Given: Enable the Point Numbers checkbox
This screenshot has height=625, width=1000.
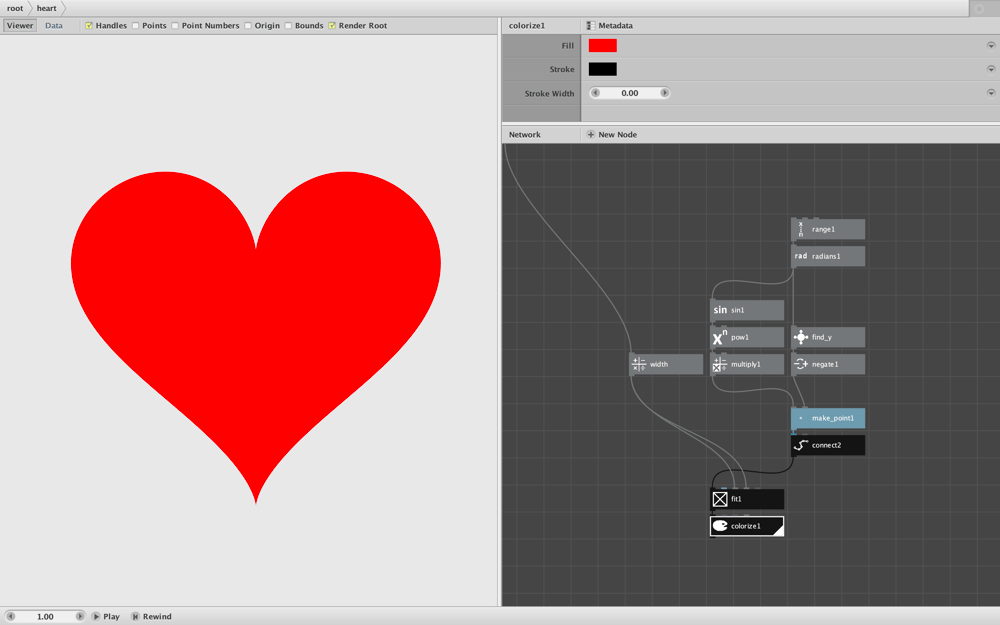Looking at the screenshot, I should coord(175,26).
